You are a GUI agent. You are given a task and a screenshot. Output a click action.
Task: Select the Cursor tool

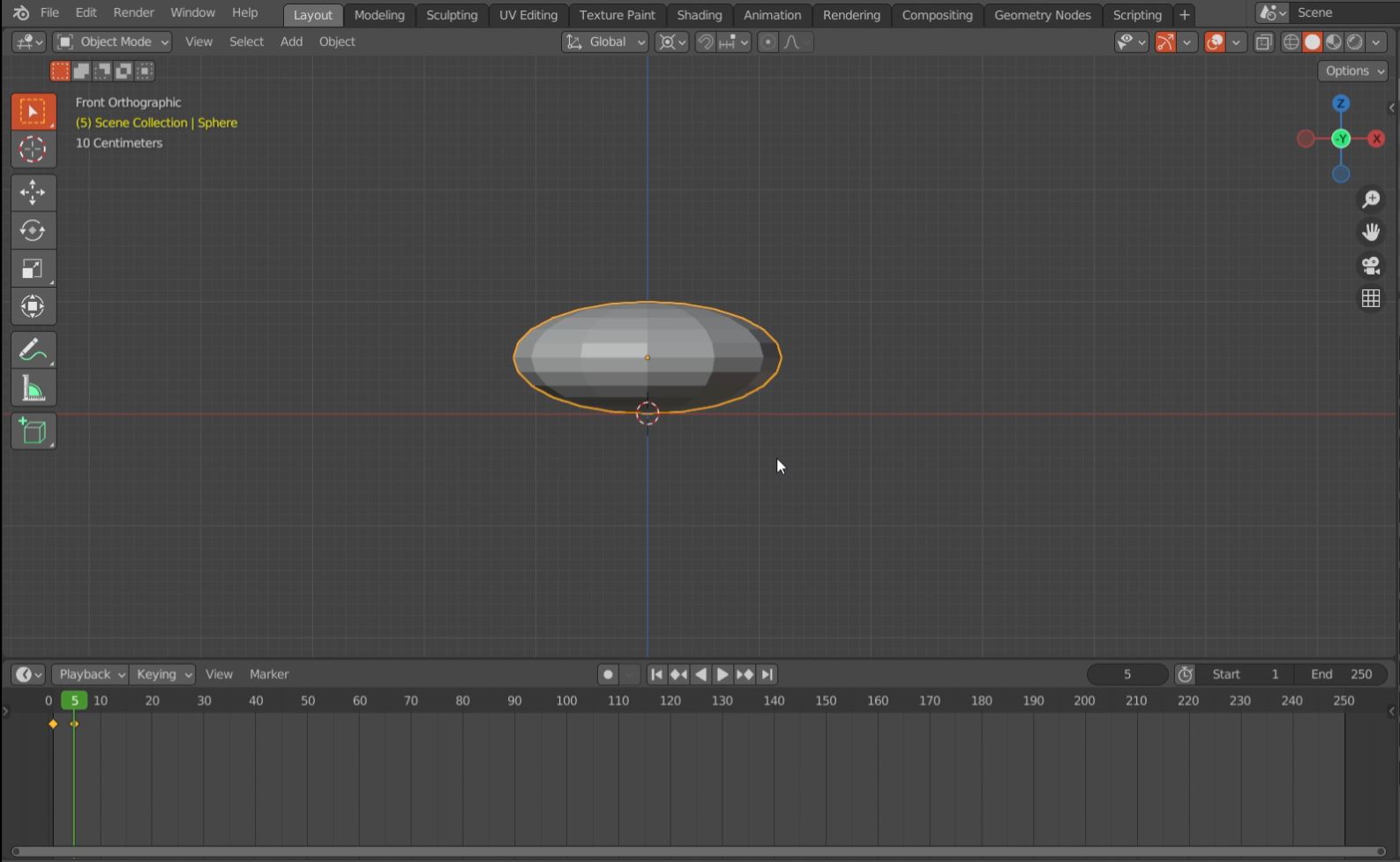[x=33, y=150]
